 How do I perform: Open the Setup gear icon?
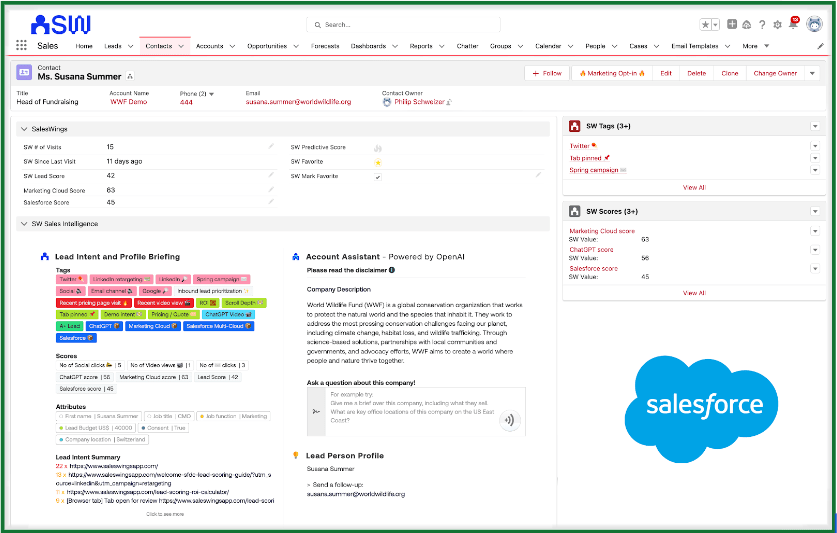coord(778,24)
